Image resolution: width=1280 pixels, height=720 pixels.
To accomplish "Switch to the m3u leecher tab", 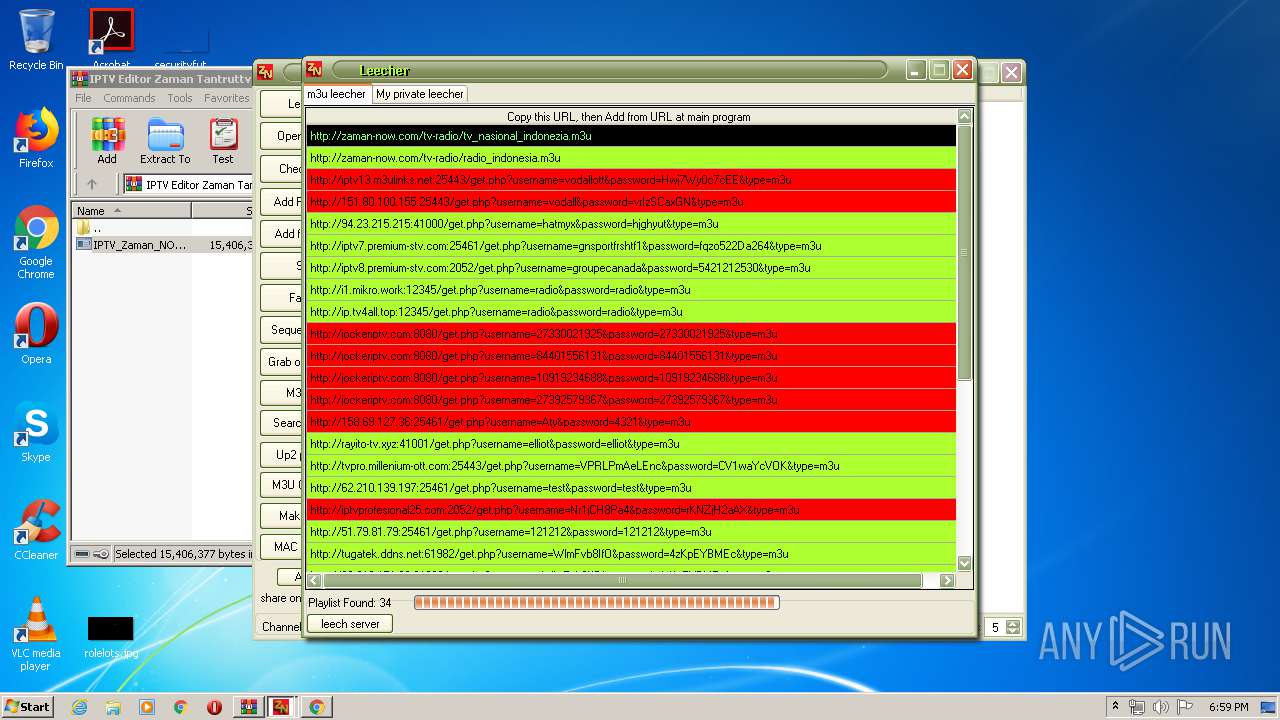I will click(337, 94).
